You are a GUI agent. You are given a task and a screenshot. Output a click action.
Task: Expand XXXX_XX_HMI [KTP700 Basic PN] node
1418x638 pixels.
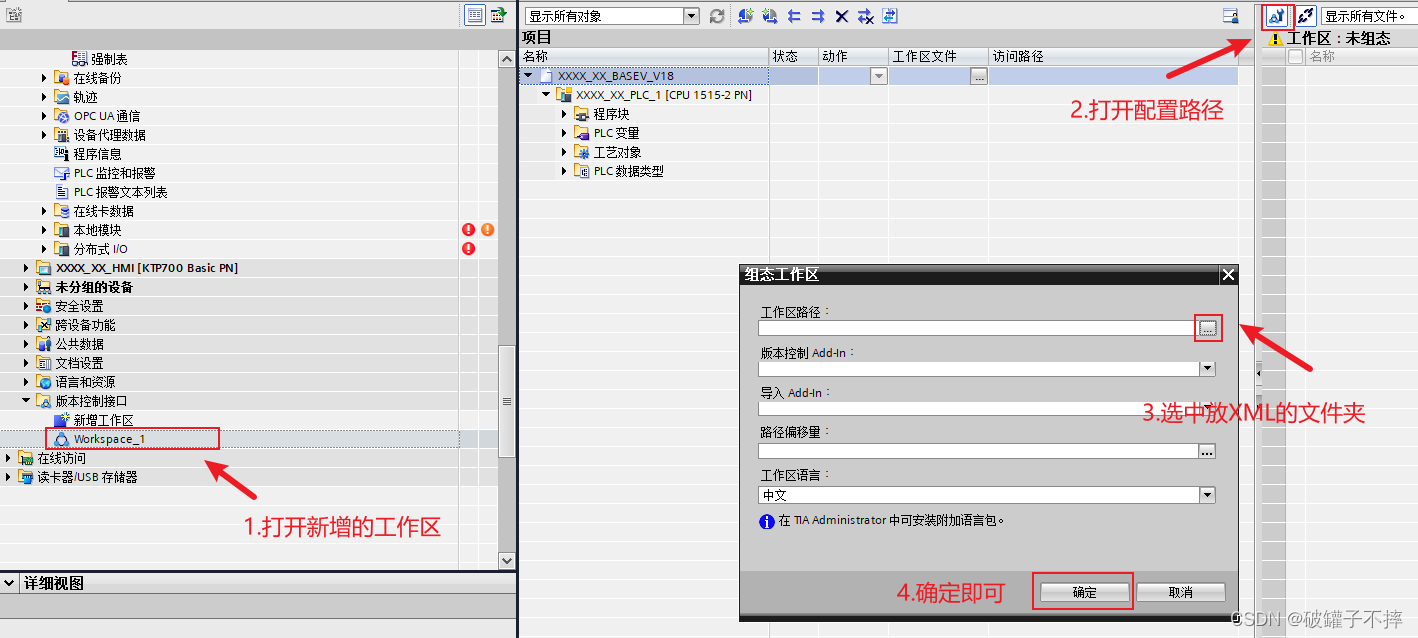coord(26,268)
